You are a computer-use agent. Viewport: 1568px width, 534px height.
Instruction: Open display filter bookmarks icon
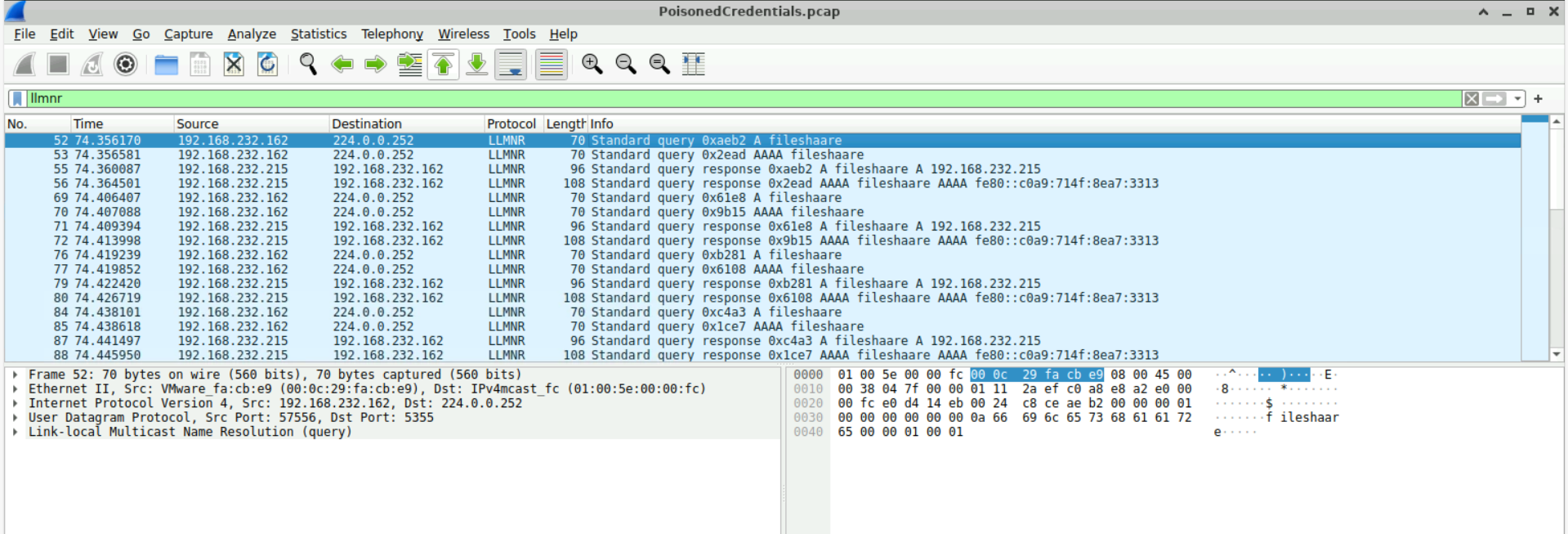(x=17, y=98)
